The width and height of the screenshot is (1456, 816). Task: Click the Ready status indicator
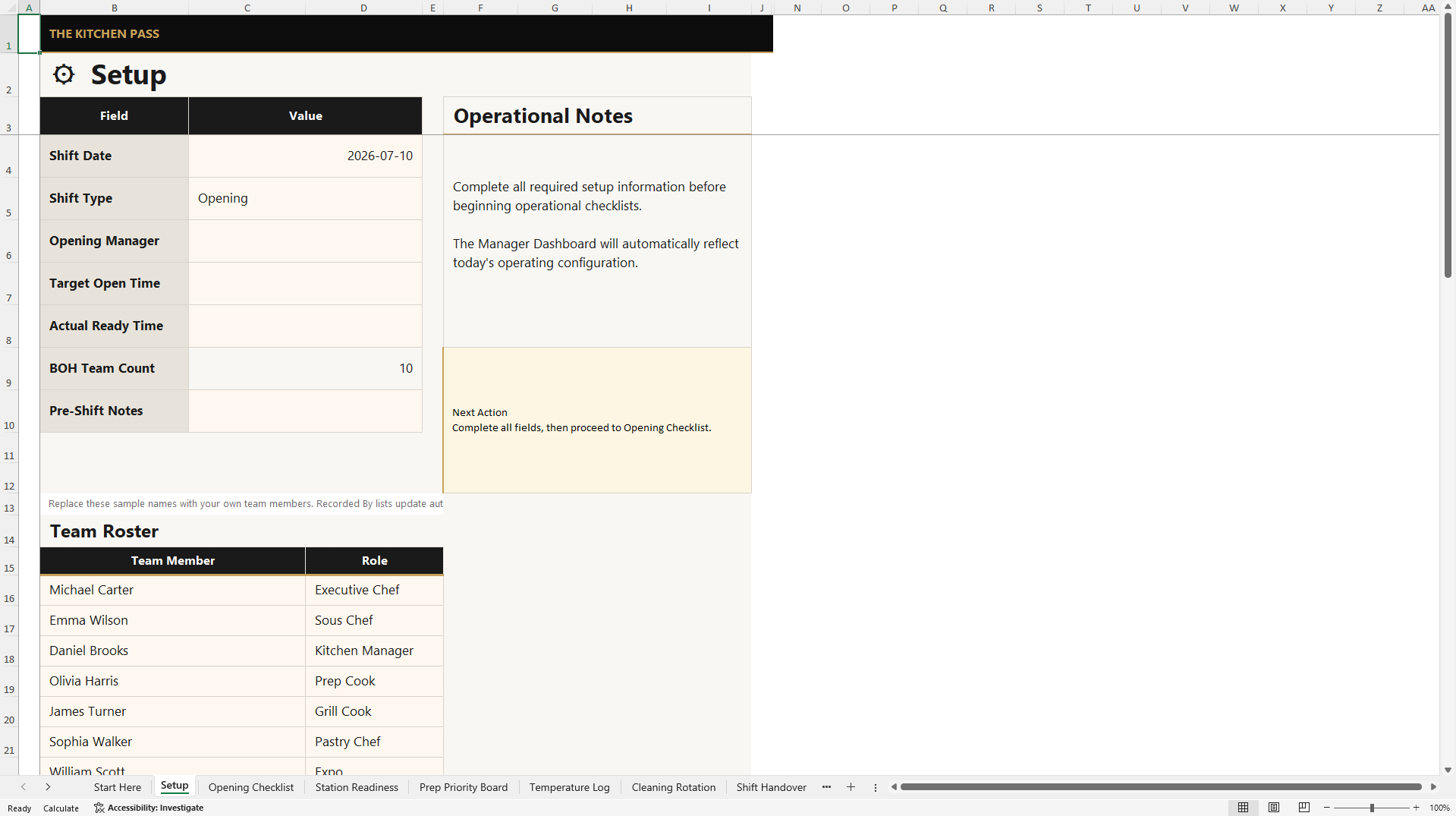tap(19, 808)
